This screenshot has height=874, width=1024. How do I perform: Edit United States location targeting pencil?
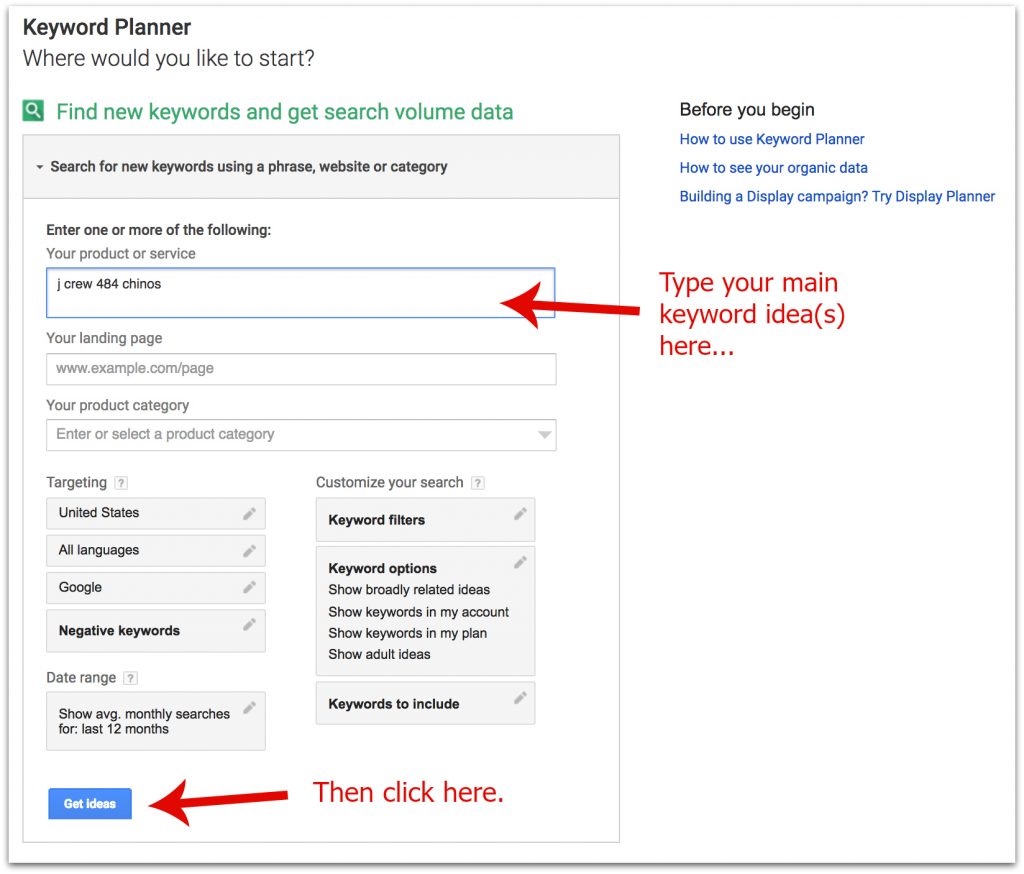coord(249,513)
